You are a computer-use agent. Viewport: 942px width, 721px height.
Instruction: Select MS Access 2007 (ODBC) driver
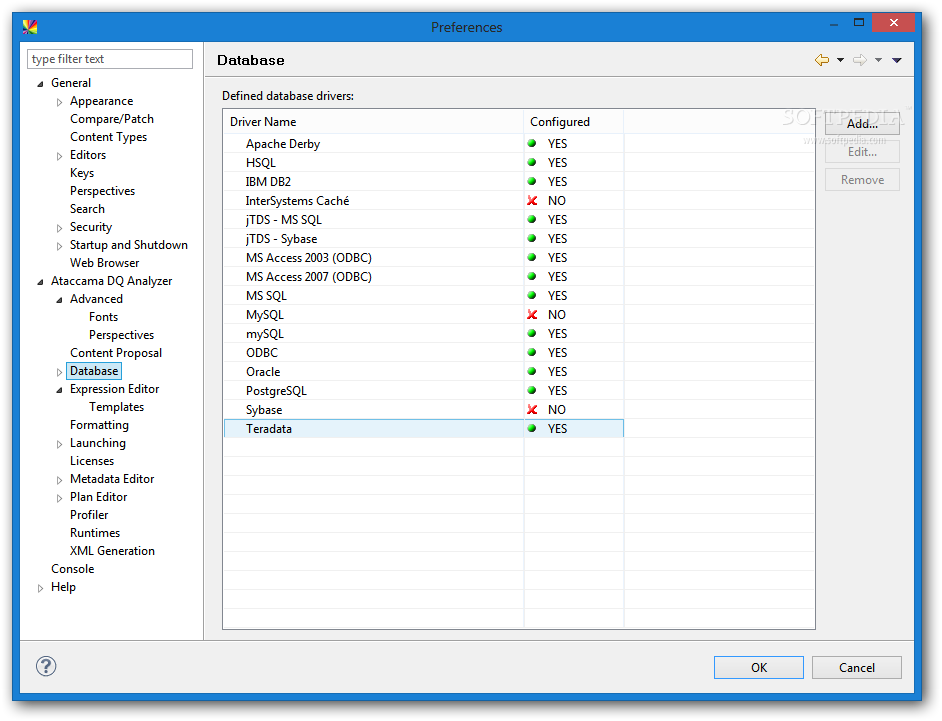(424, 277)
